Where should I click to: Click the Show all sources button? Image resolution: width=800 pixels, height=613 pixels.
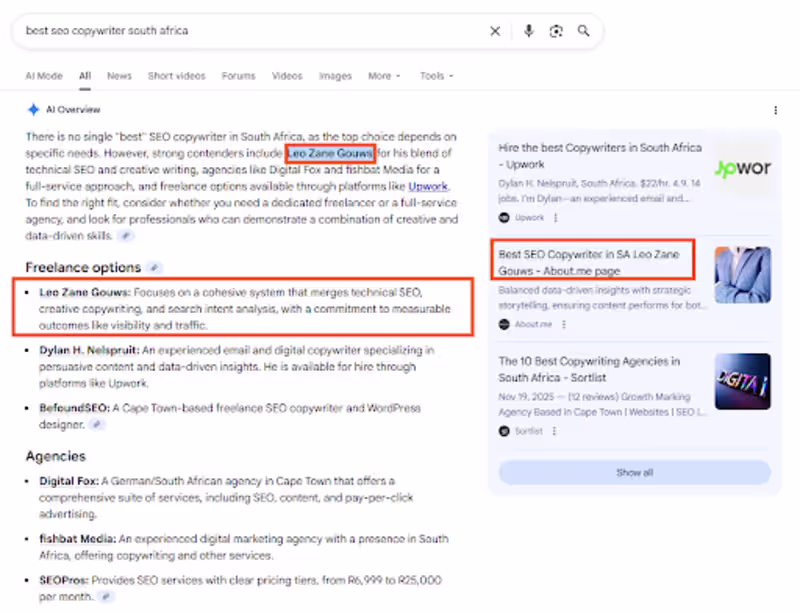pyautogui.click(x=634, y=473)
